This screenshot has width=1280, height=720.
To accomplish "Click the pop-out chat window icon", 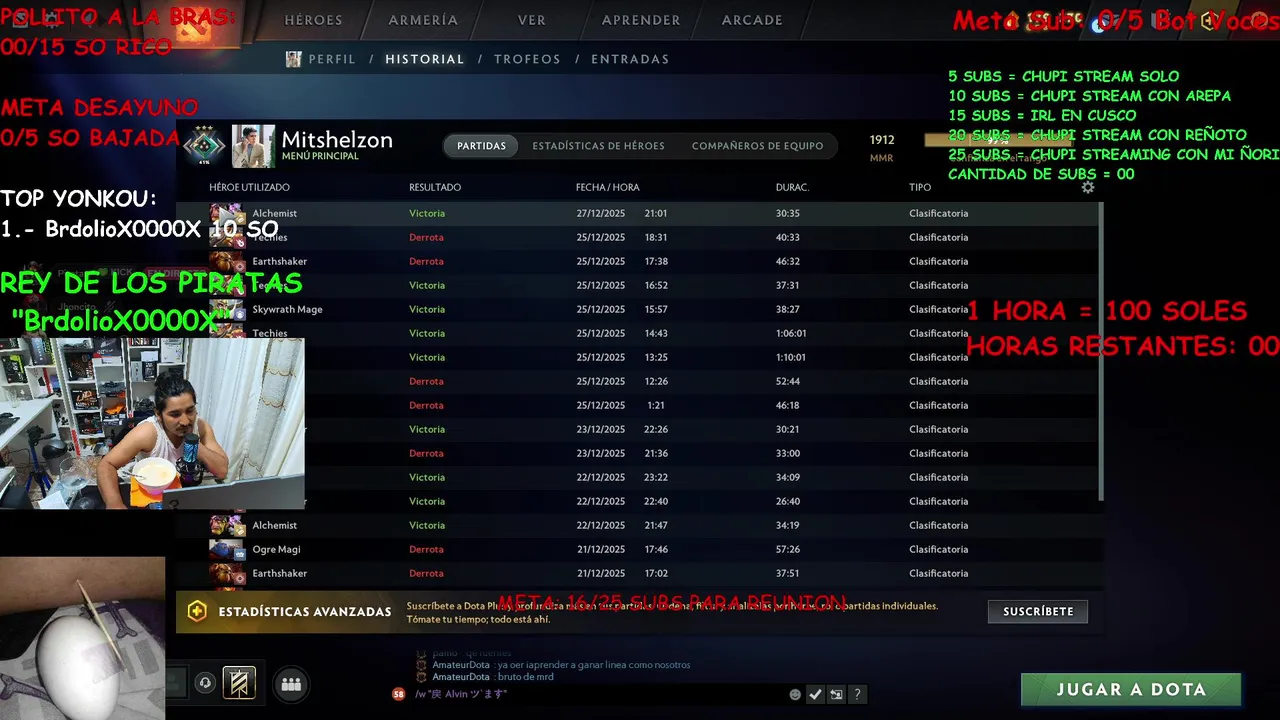I will pyautogui.click(x=836, y=694).
